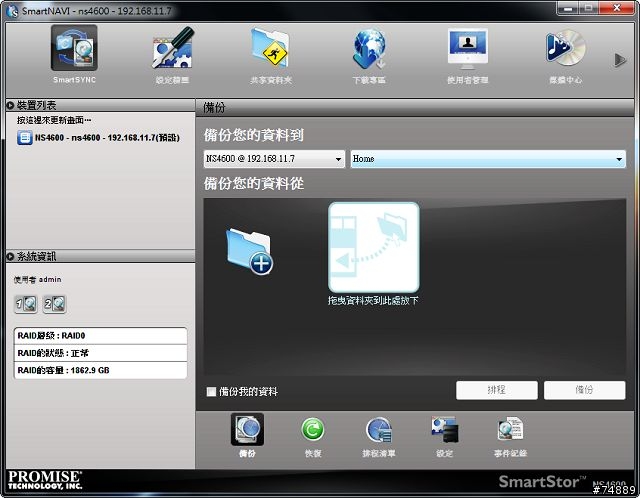Open the setup wizard icon with screwdriver
640x498 pixels.
(172, 48)
